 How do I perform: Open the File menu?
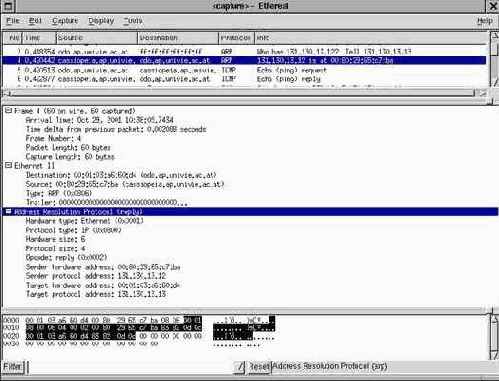pyautogui.click(x=13, y=21)
